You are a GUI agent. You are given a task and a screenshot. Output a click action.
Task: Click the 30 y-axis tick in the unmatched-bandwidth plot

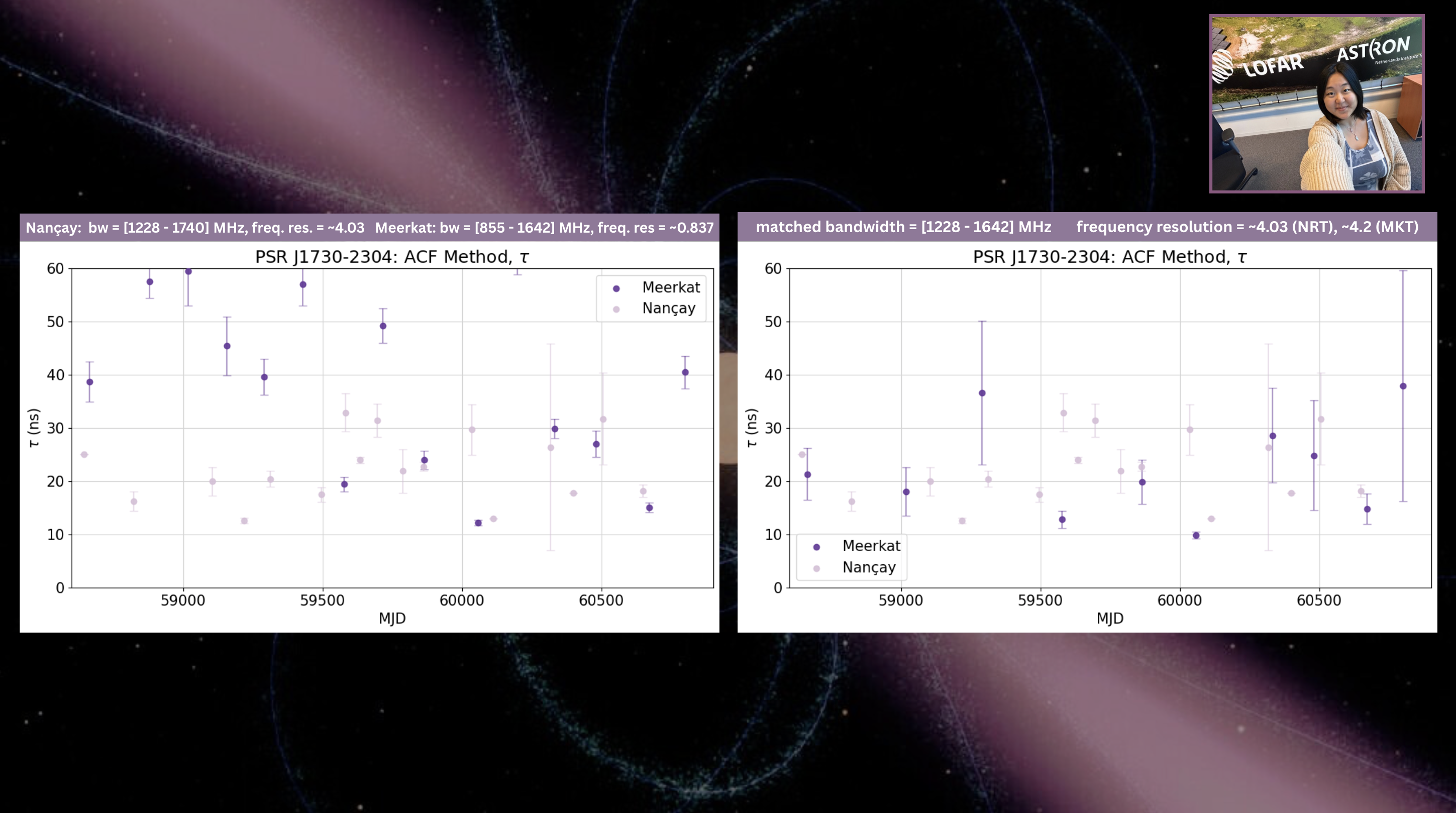(55, 429)
